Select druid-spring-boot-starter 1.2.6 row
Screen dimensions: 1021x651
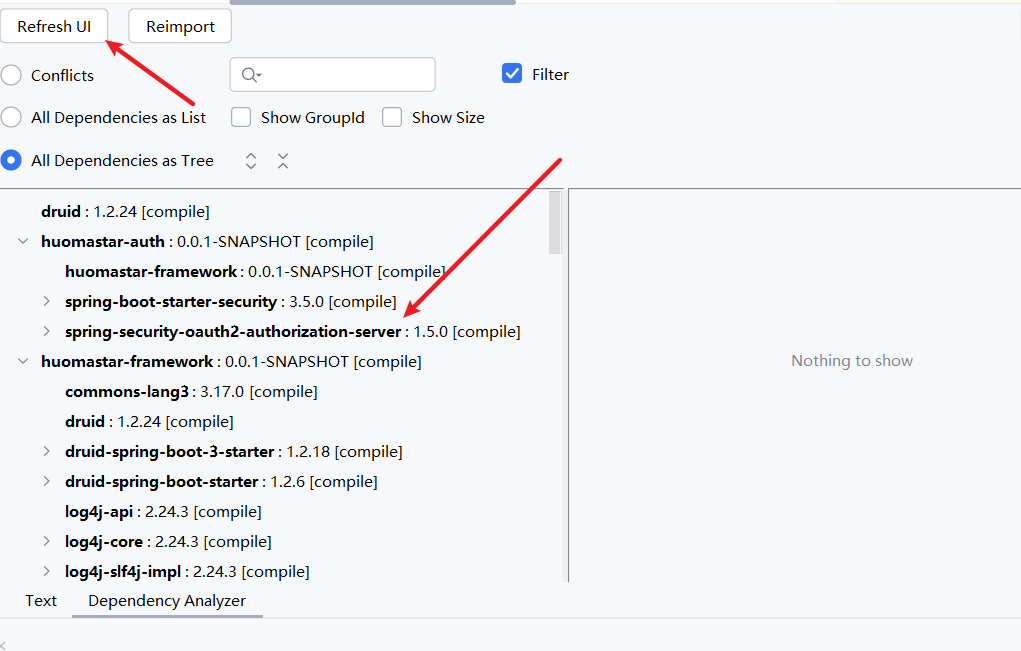pos(221,481)
